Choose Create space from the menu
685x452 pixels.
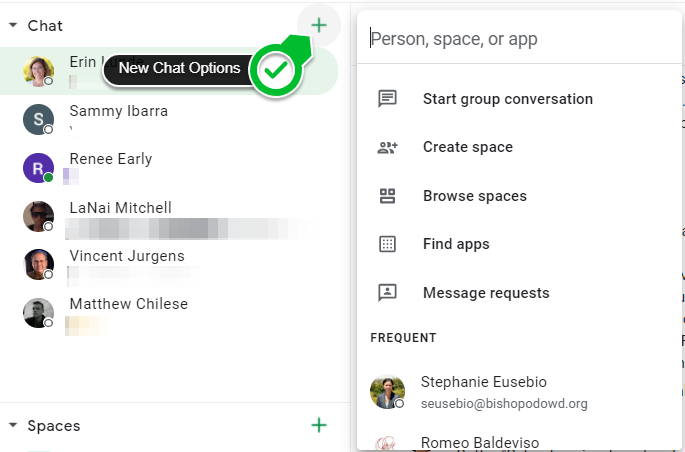pyautogui.click(x=467, y=147)
